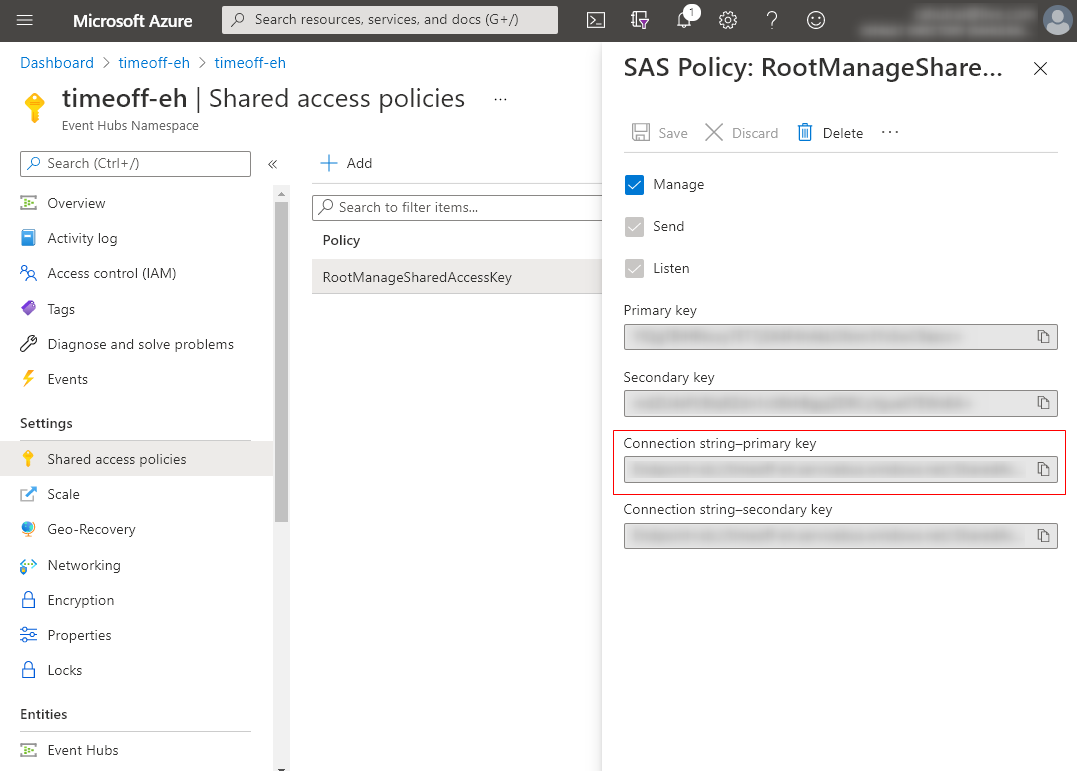Open Cloud Shell from the top bar

[x=595, y=20]
